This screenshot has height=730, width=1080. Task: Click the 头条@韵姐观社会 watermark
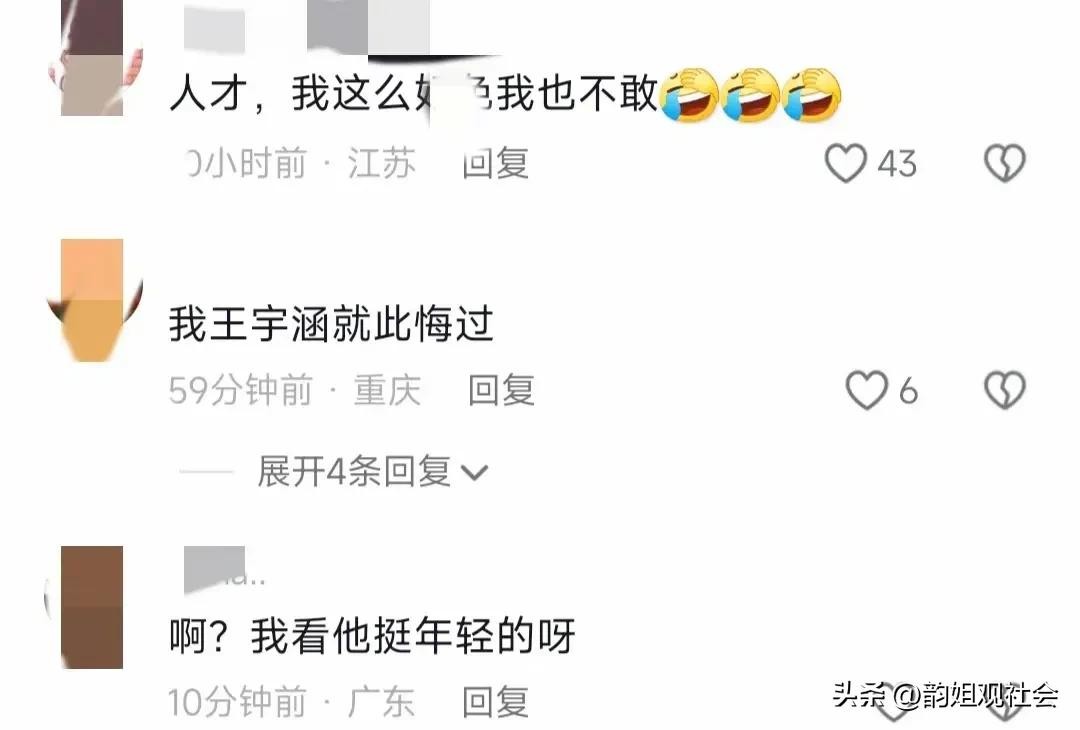click(x=945, y=696)
